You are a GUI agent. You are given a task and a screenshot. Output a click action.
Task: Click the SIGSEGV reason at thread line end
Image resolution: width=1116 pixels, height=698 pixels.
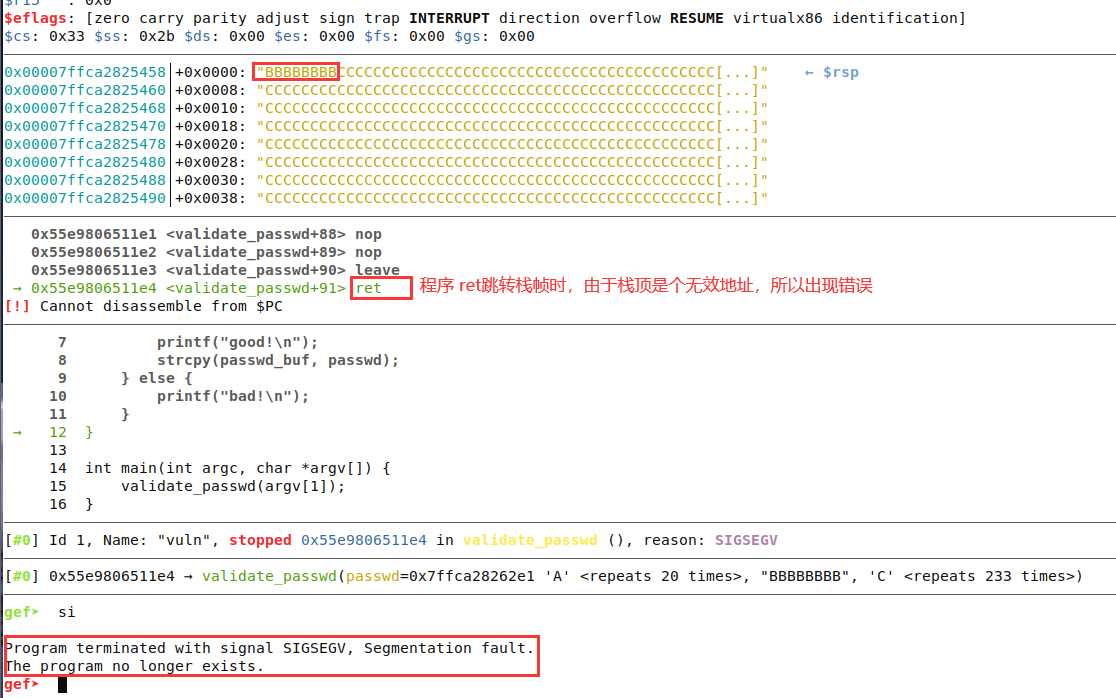pyautogui.click(x=746, y=541)
